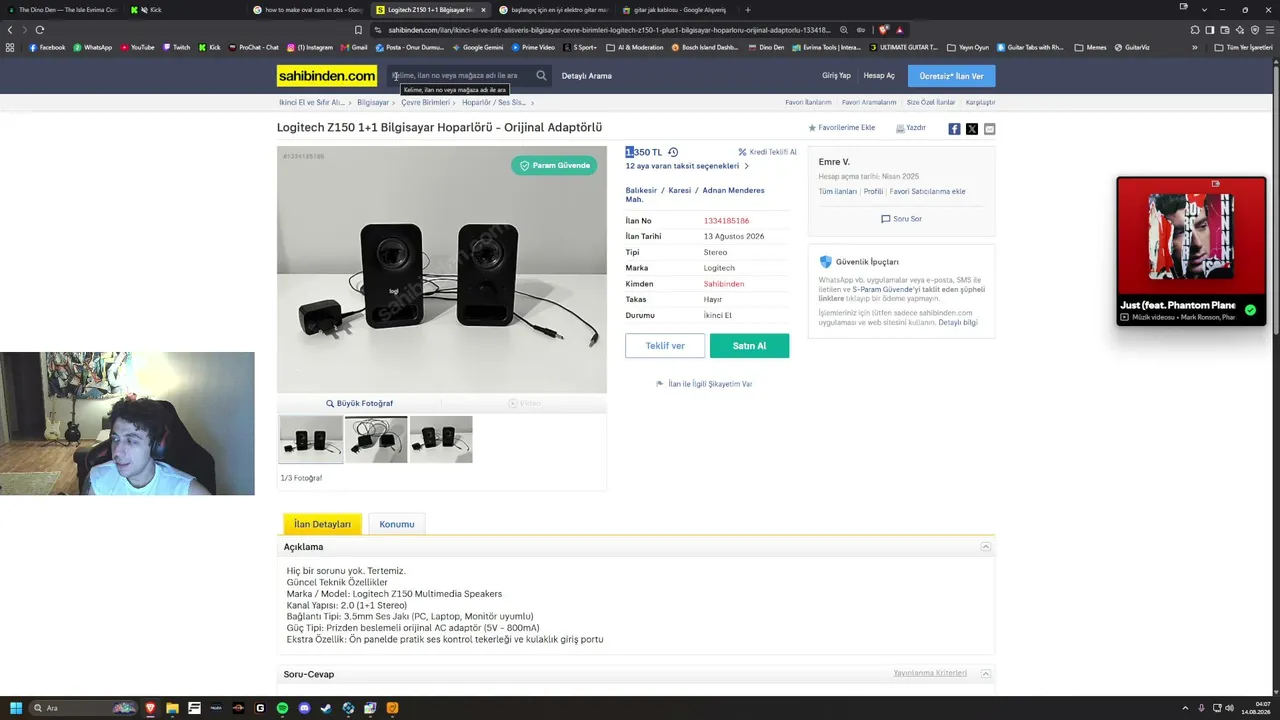This screenshot has width=1280, height=720.
Task: Open the Tüm Yer İşaretleri folder
Action: (1244, 47)
